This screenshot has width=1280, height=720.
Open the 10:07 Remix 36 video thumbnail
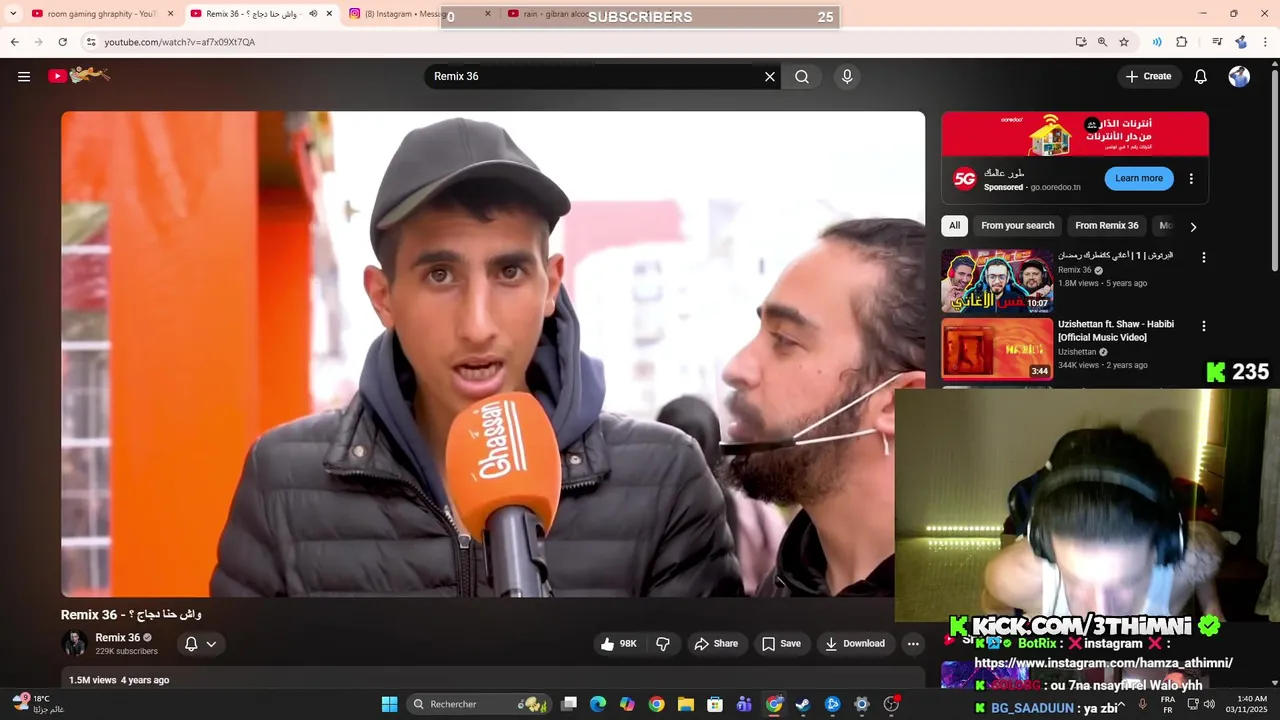(997, 281)
